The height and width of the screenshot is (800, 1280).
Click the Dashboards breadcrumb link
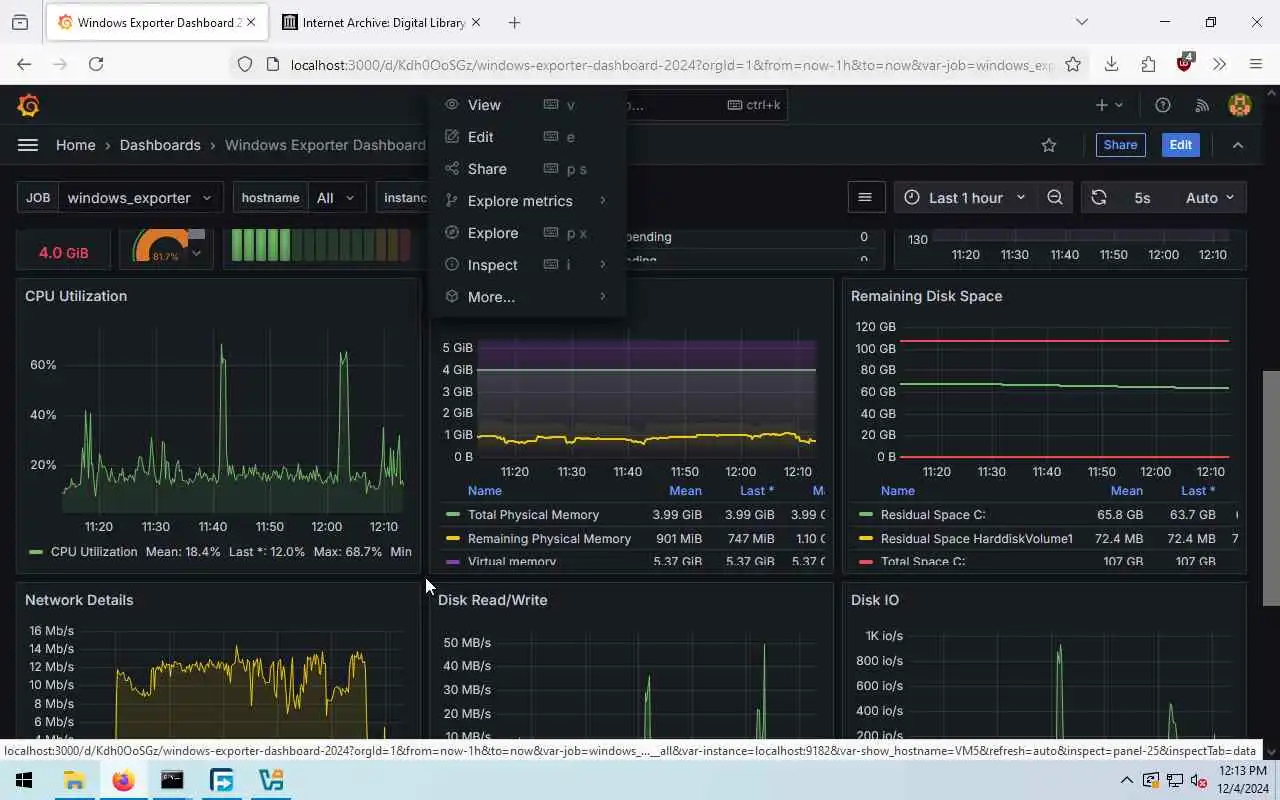pyautogui.click(x=160, y=145)
